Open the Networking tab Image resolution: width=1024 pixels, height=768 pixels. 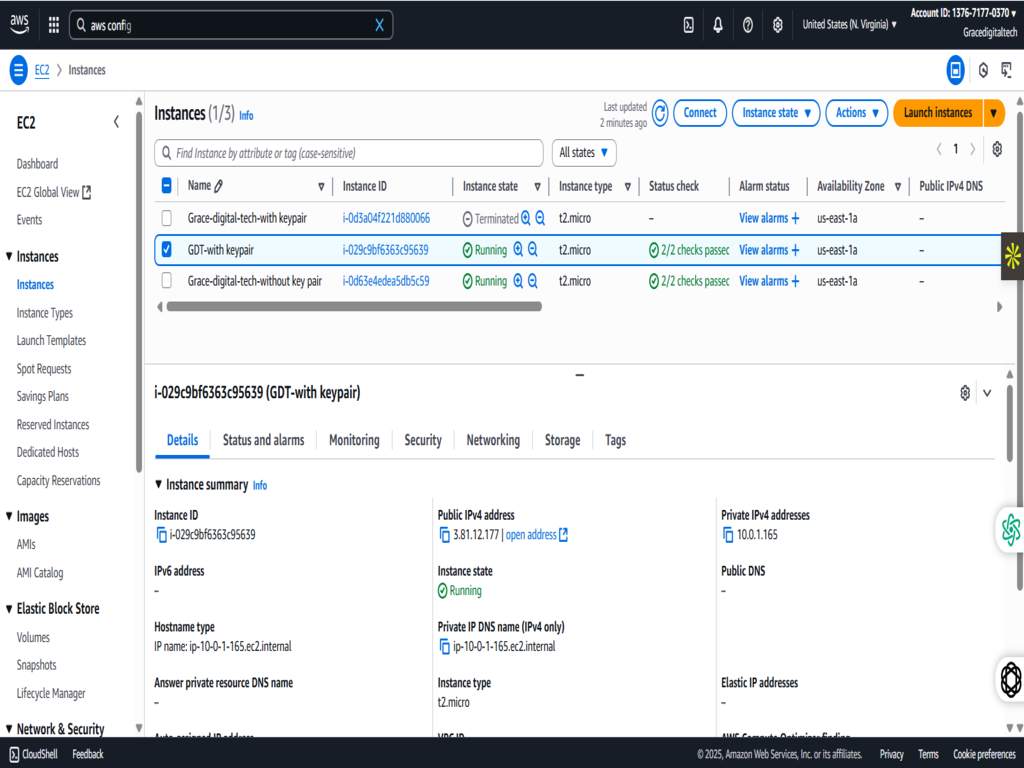493,440
